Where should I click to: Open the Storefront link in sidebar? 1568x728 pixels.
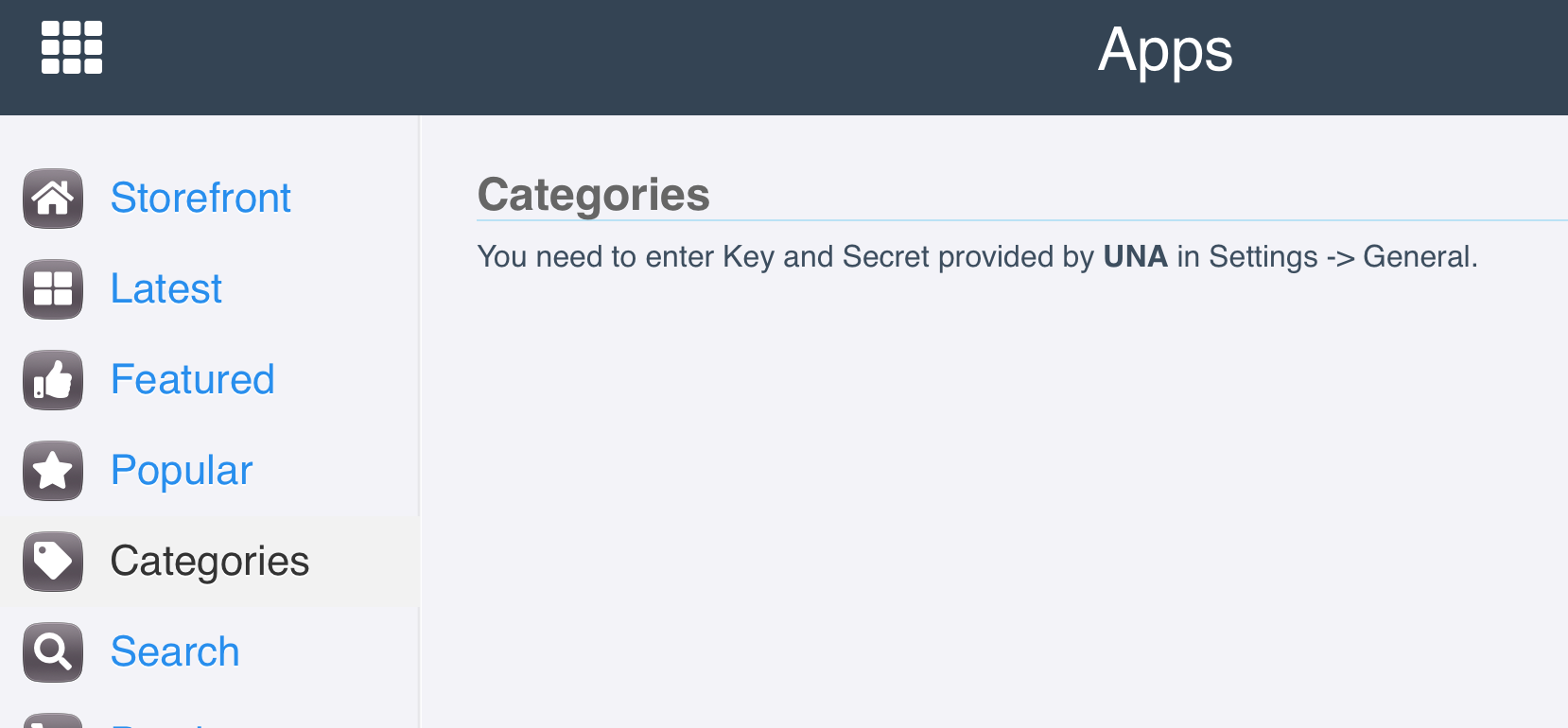pos(200,199)
